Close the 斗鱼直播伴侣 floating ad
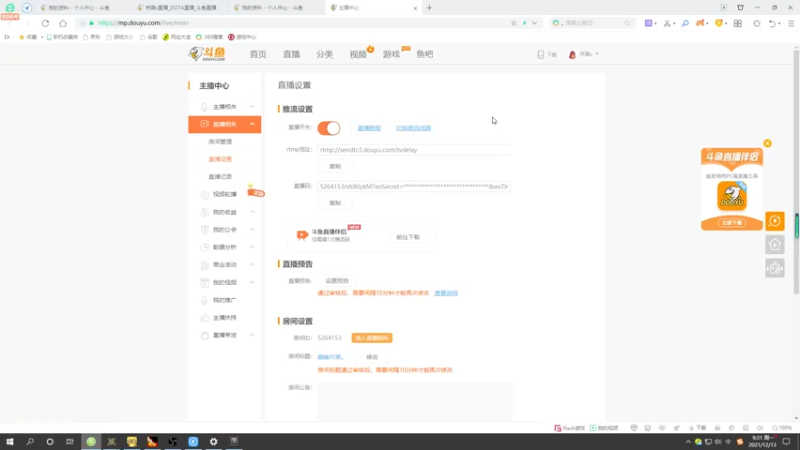This screenshot has height=450, width=800. [767, 143]
